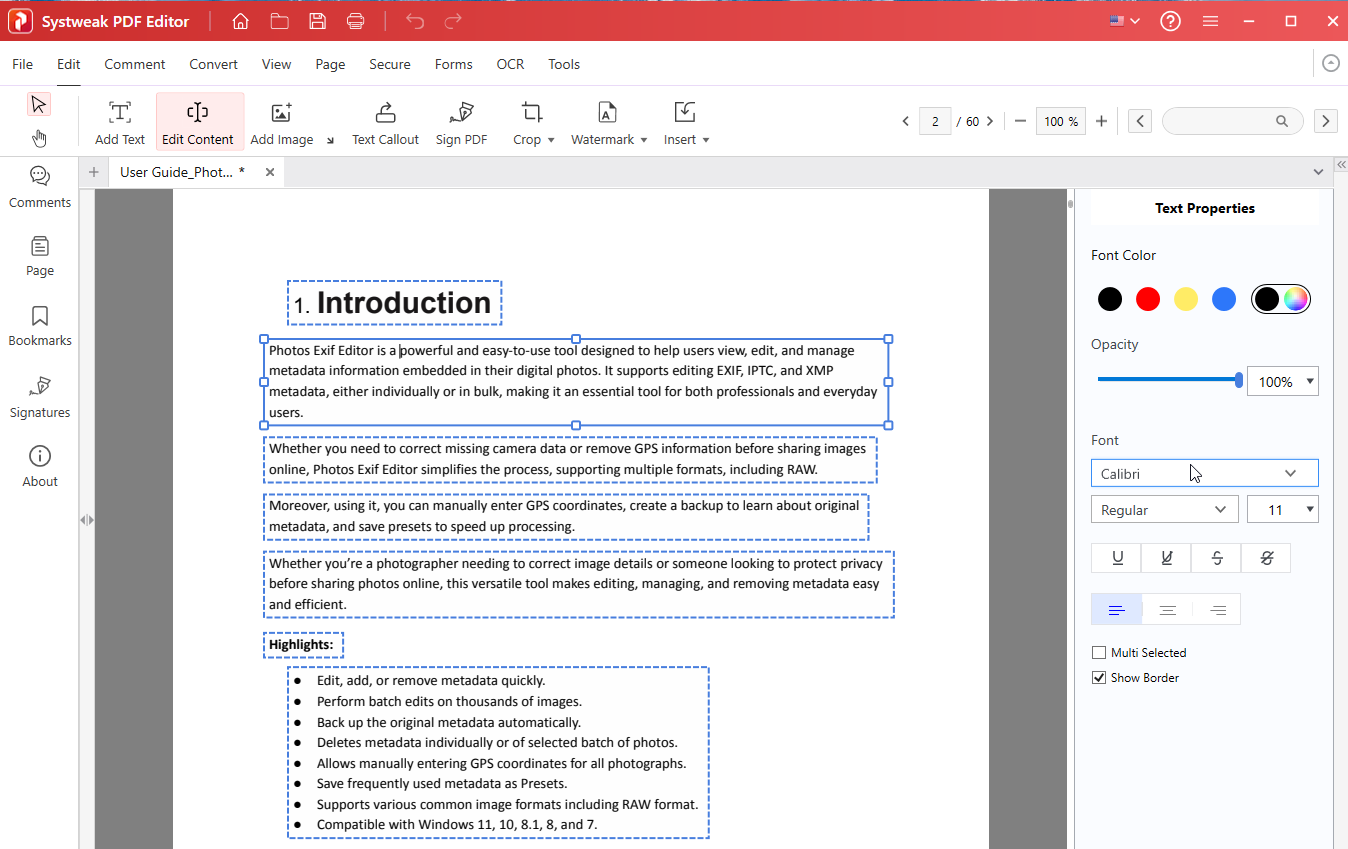
Task: Zoom in with the plus button
Action: [x=1101, y=121]
